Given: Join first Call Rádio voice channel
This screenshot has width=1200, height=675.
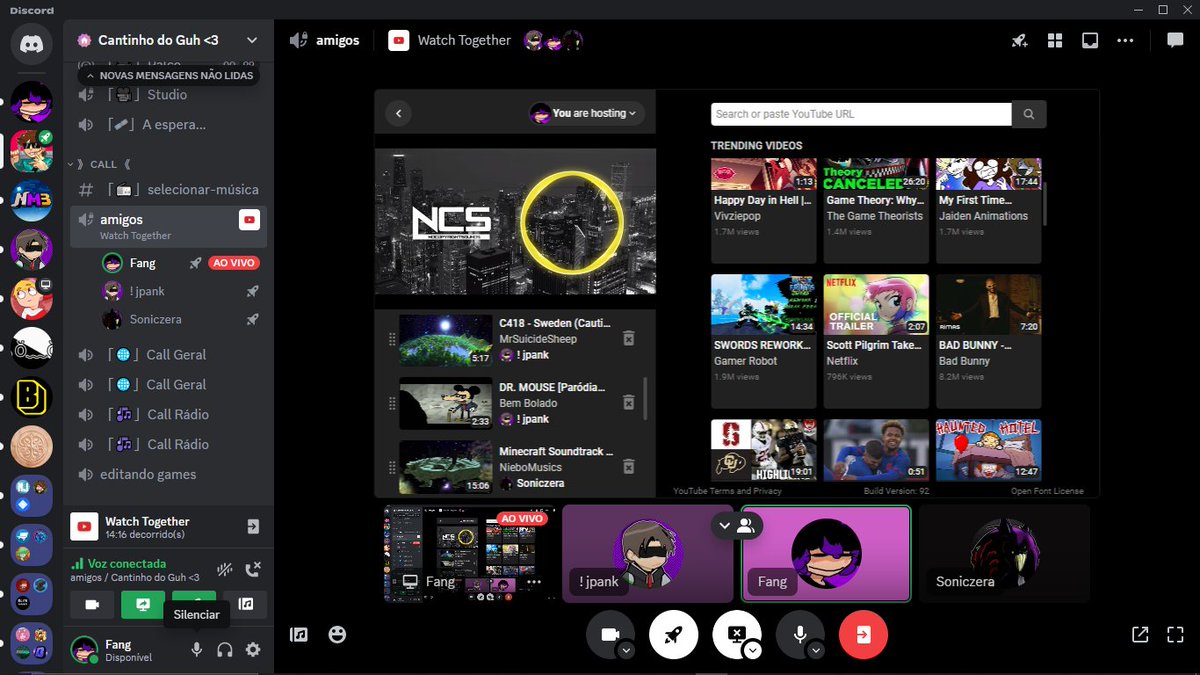Looking at the screenshot, I should tap(168, 414).
